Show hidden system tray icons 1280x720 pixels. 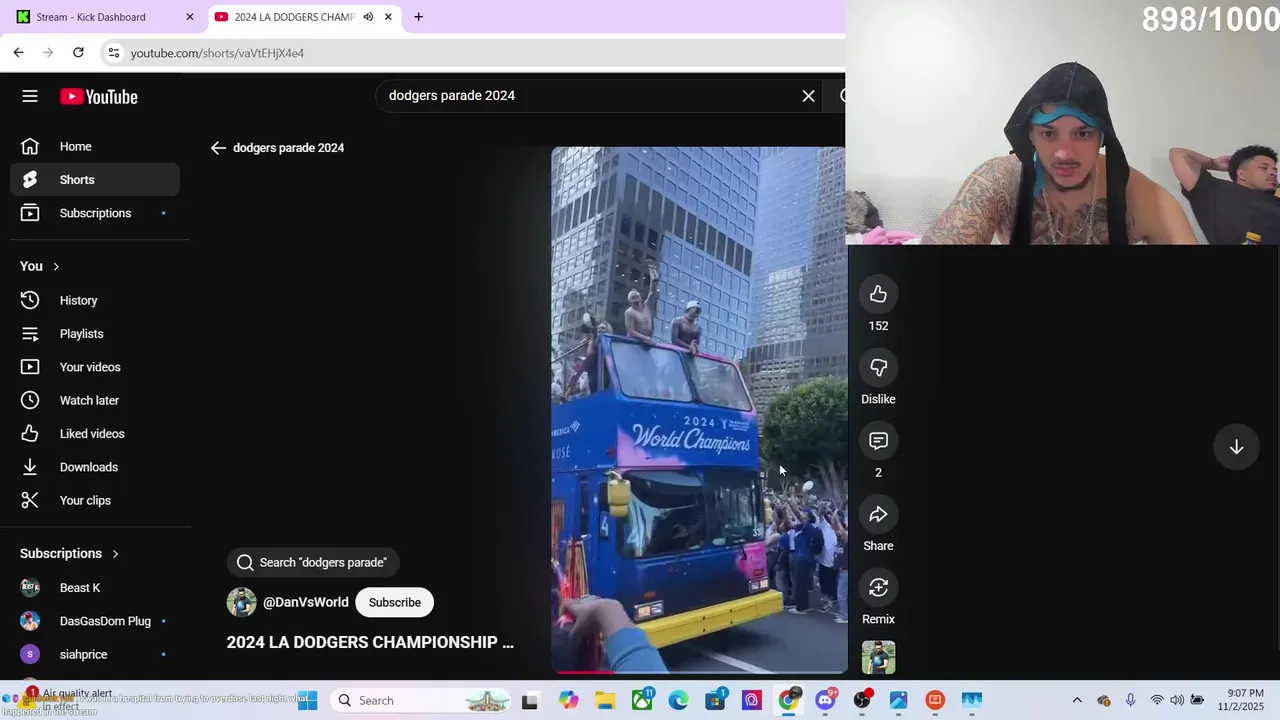point(1077,700)
